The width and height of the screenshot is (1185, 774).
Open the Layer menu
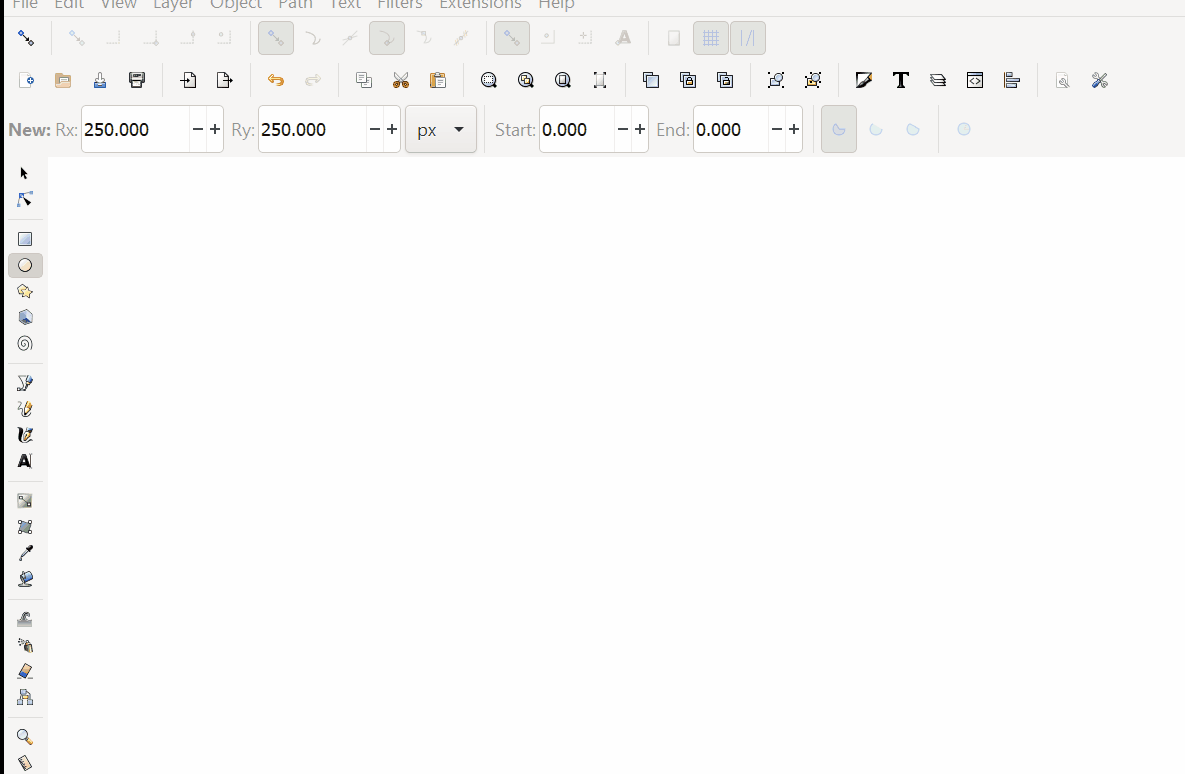pos(173,5)
